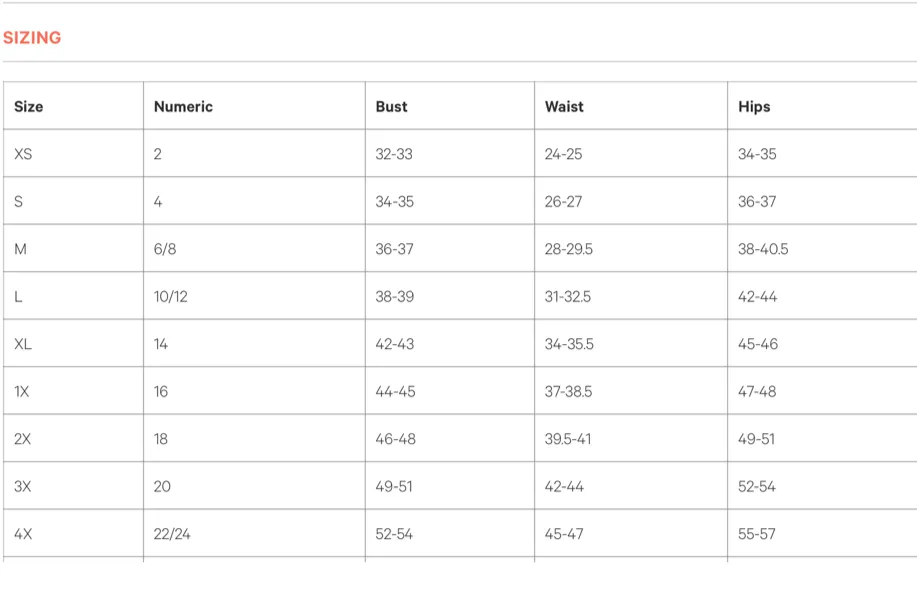
Task: Click waist value 28-29.5
Action: [x=568, y=249]
